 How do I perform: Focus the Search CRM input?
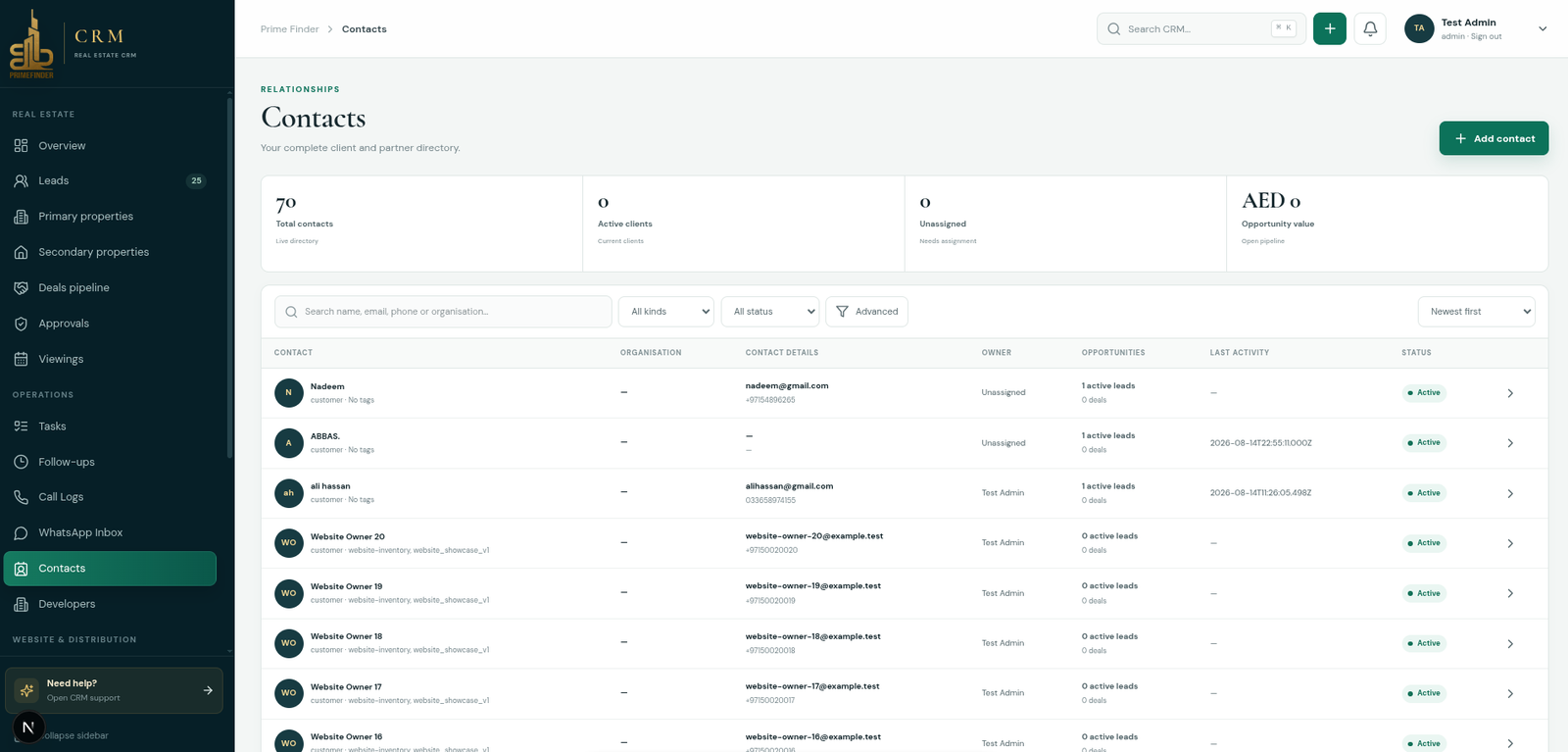[1201, 28]
